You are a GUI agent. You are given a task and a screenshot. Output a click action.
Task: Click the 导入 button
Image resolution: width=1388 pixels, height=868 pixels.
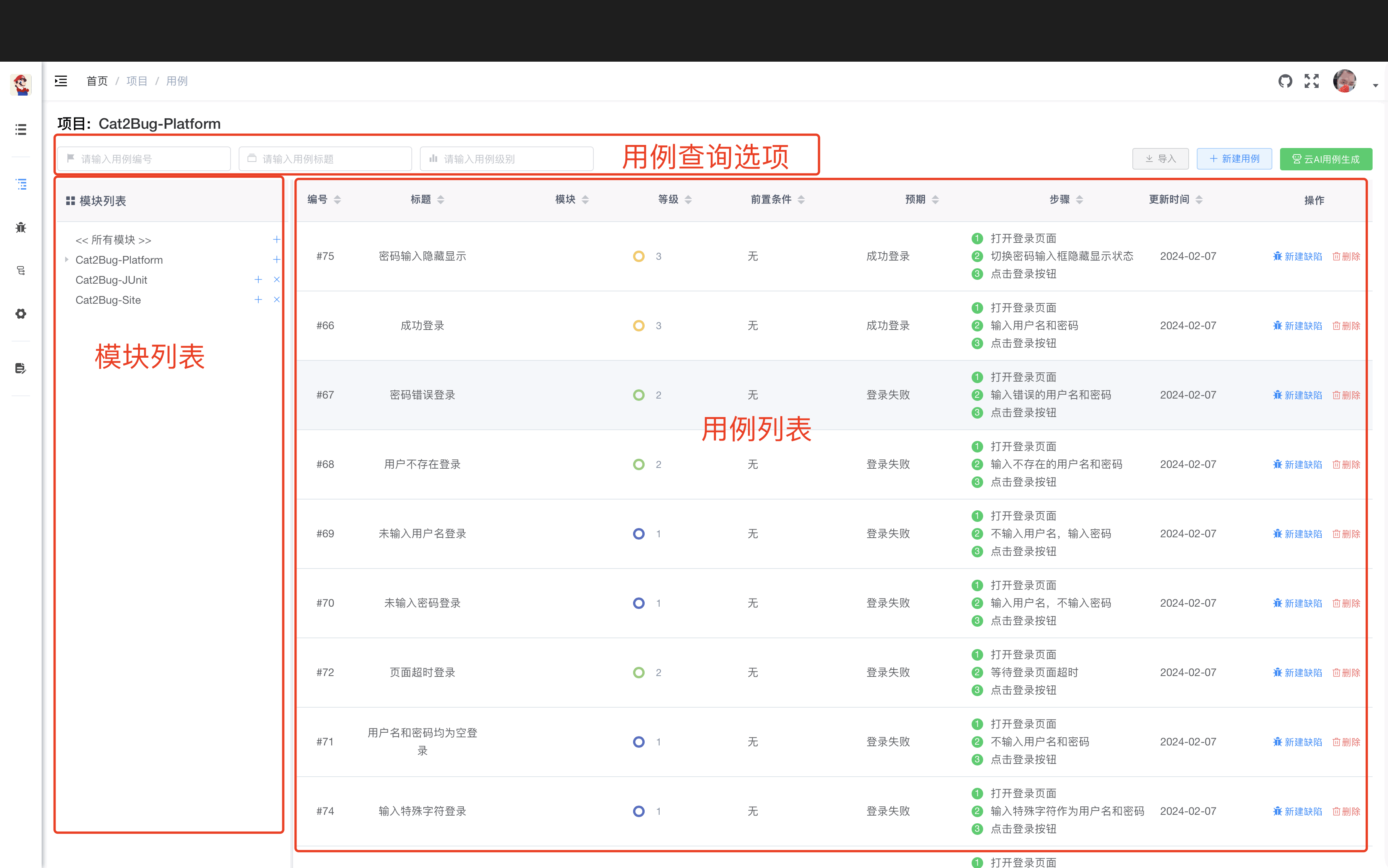click(x=1161, y=158)
